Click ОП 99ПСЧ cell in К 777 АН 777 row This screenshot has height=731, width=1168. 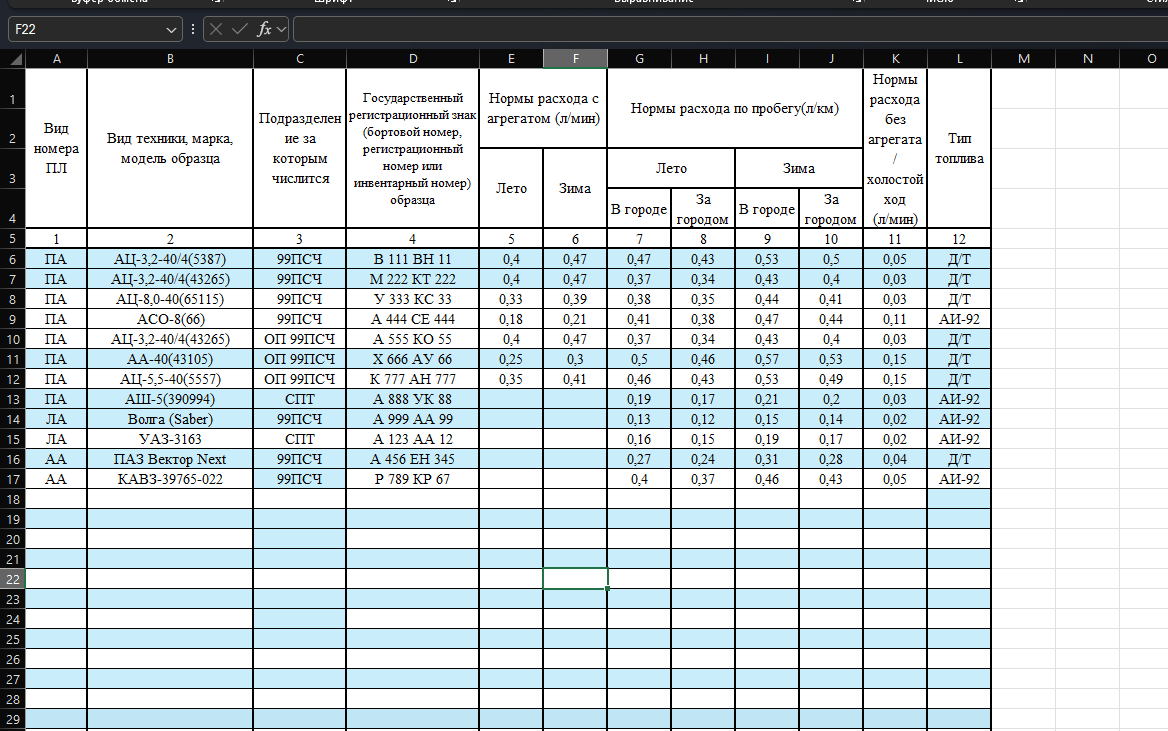299,379
